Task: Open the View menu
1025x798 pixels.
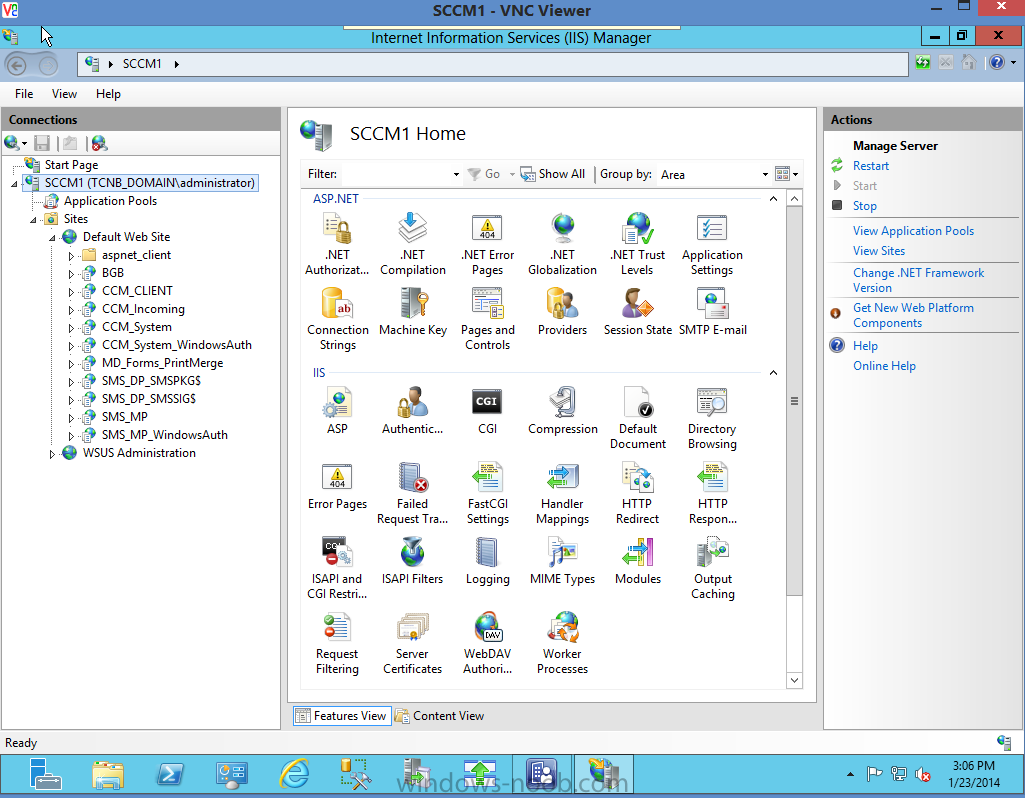Action: 64,94
